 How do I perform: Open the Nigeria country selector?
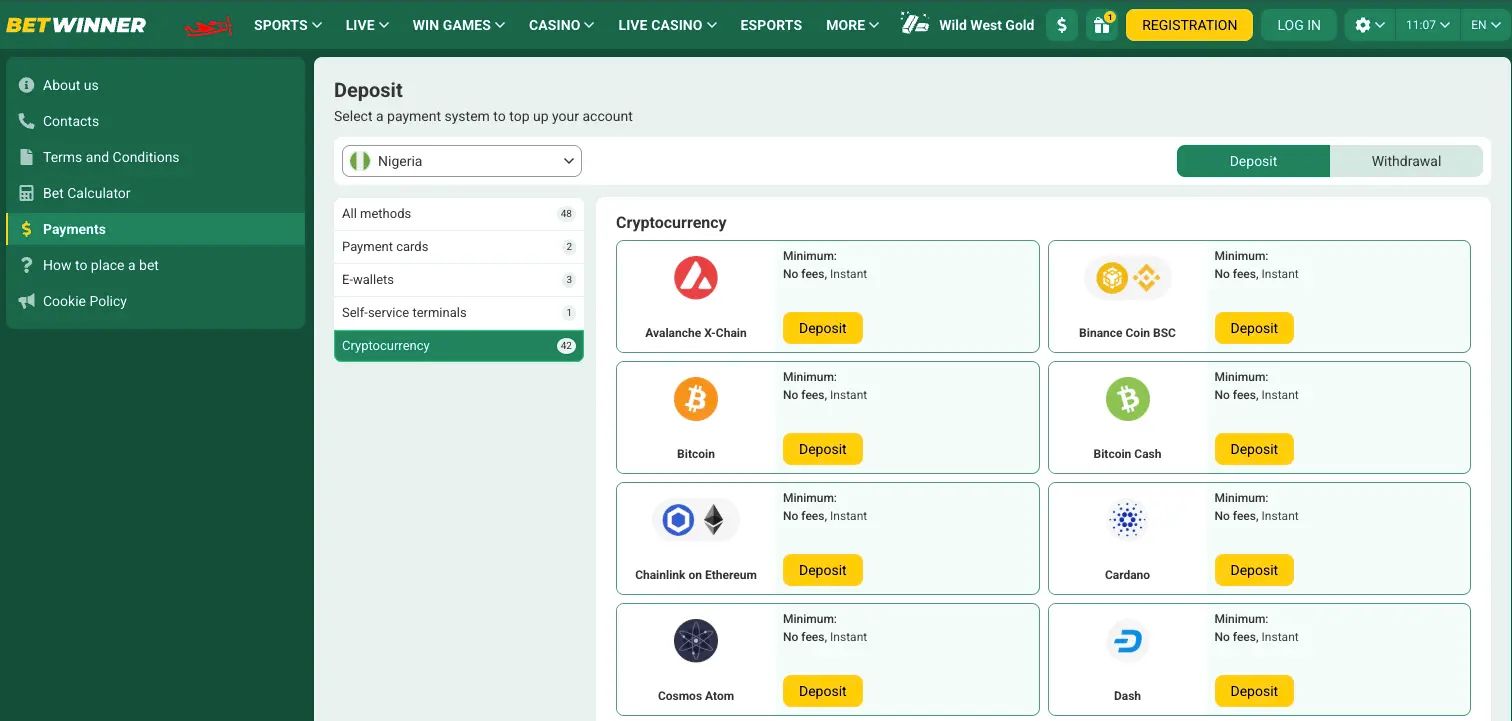[462, 161]
